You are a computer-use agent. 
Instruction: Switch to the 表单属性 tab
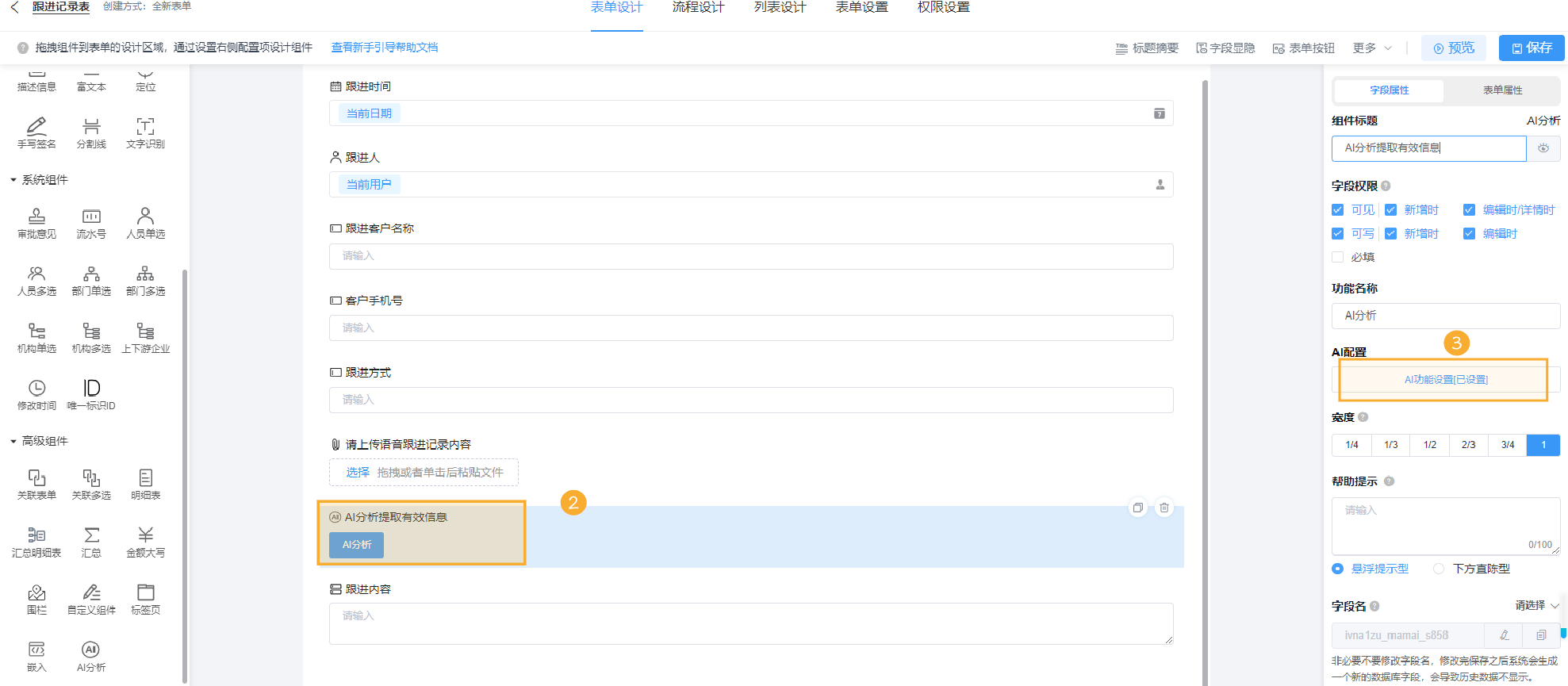(1503, 90)
